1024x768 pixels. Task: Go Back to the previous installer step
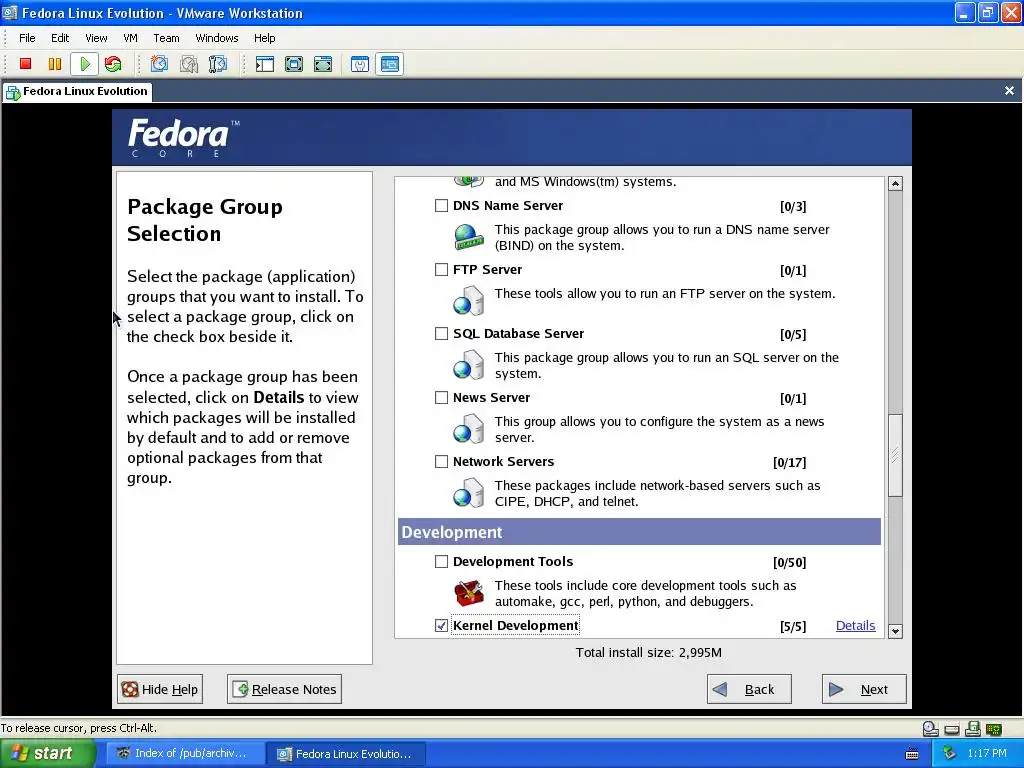click(x=749, y=689)
